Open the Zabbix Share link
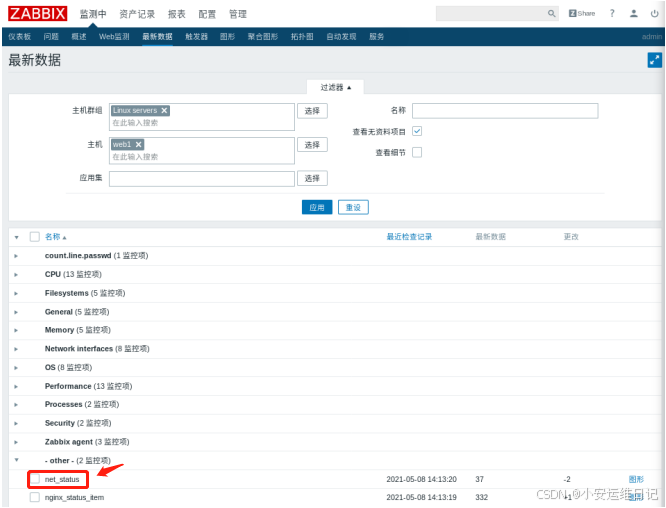The height and width of the screenshot is (508, 666). 582,14
